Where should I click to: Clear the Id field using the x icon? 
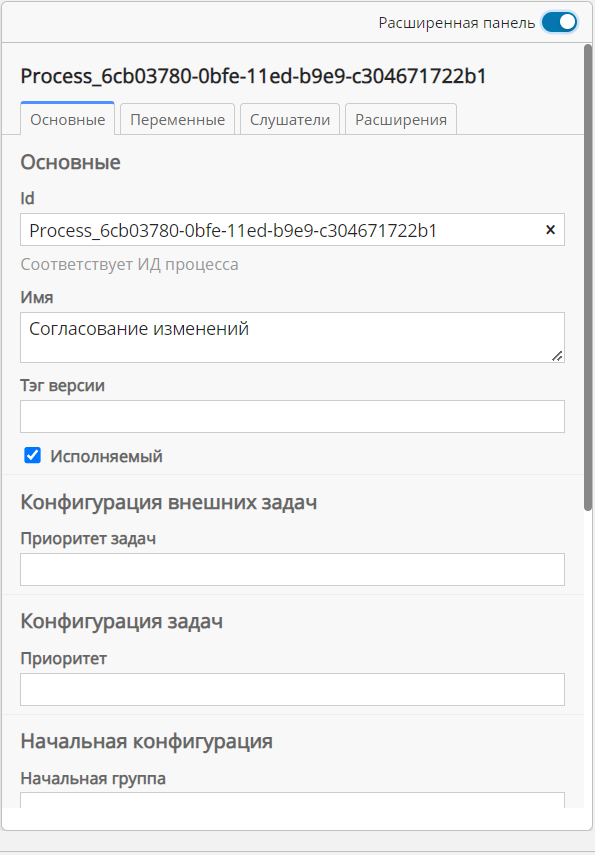[x=550, y=230]
